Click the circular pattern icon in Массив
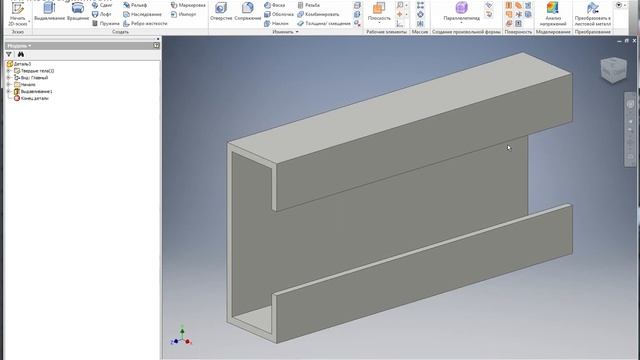The width and height of the screenshot is (640, 360). tap(420, 14)
